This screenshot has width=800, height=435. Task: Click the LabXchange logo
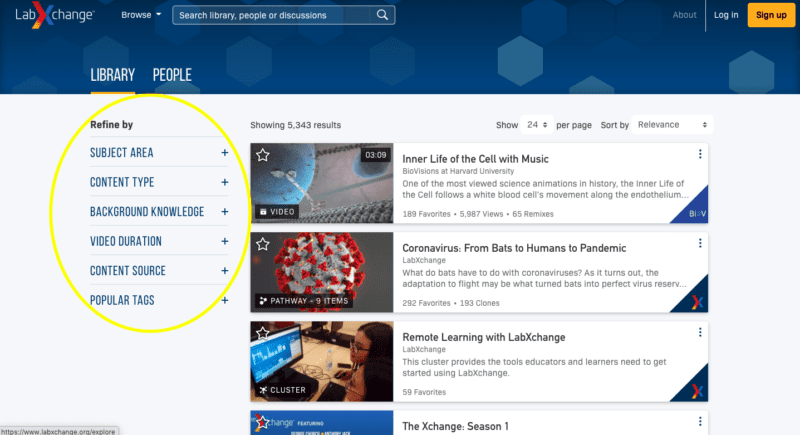pyautogui.click(x=54, y=15)
